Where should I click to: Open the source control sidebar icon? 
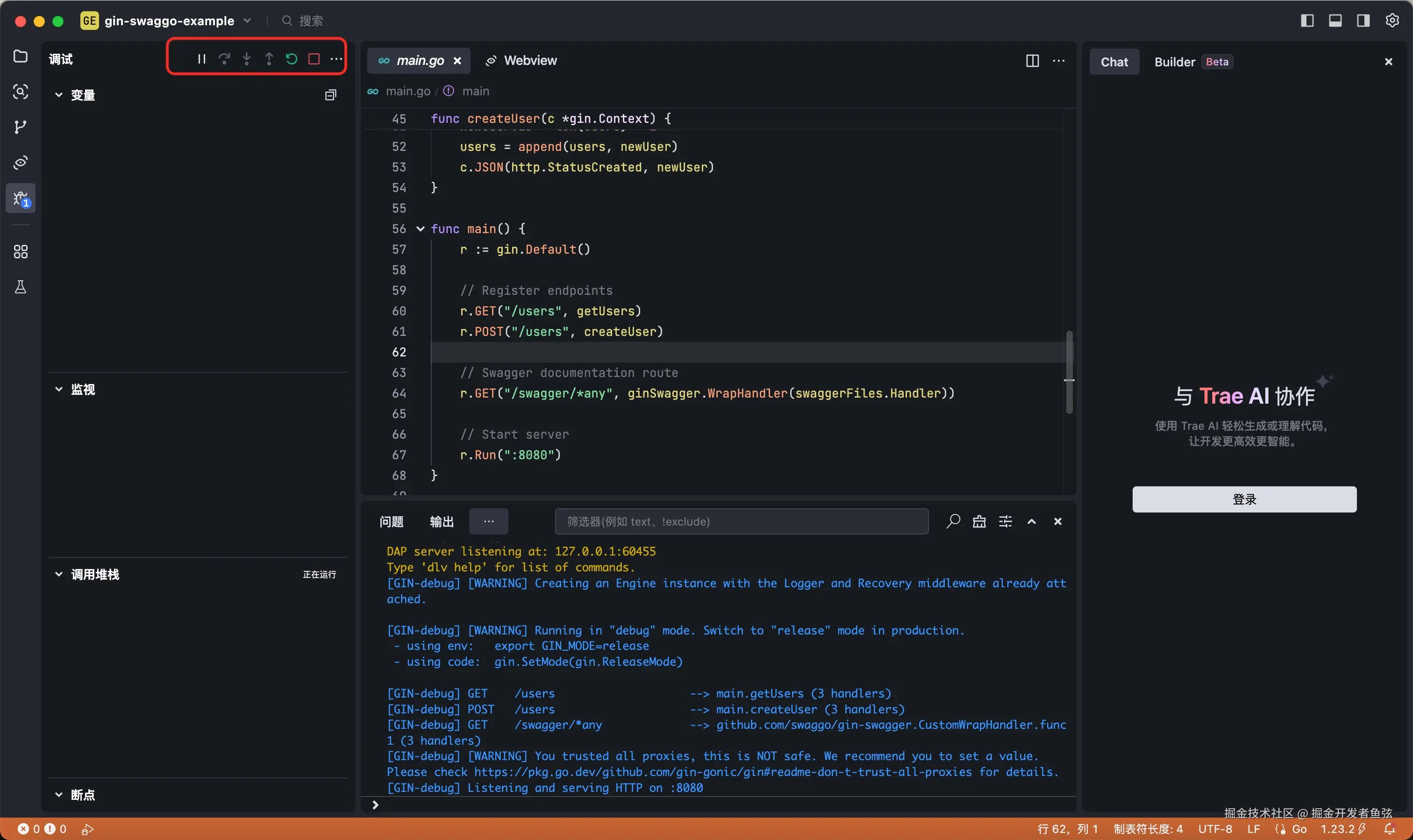tap(21, 127)
